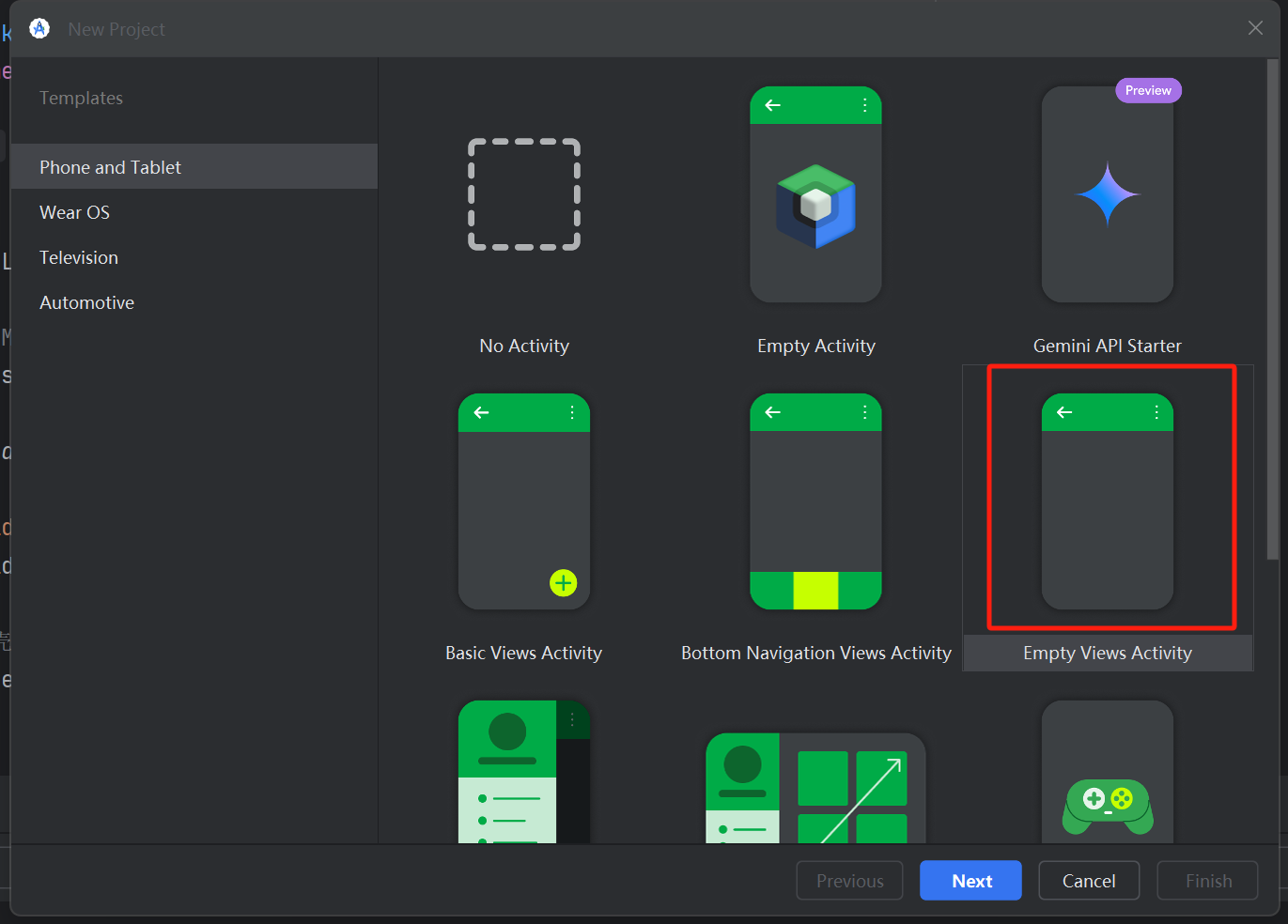Click the "No Activity" label

pos(524,346)
